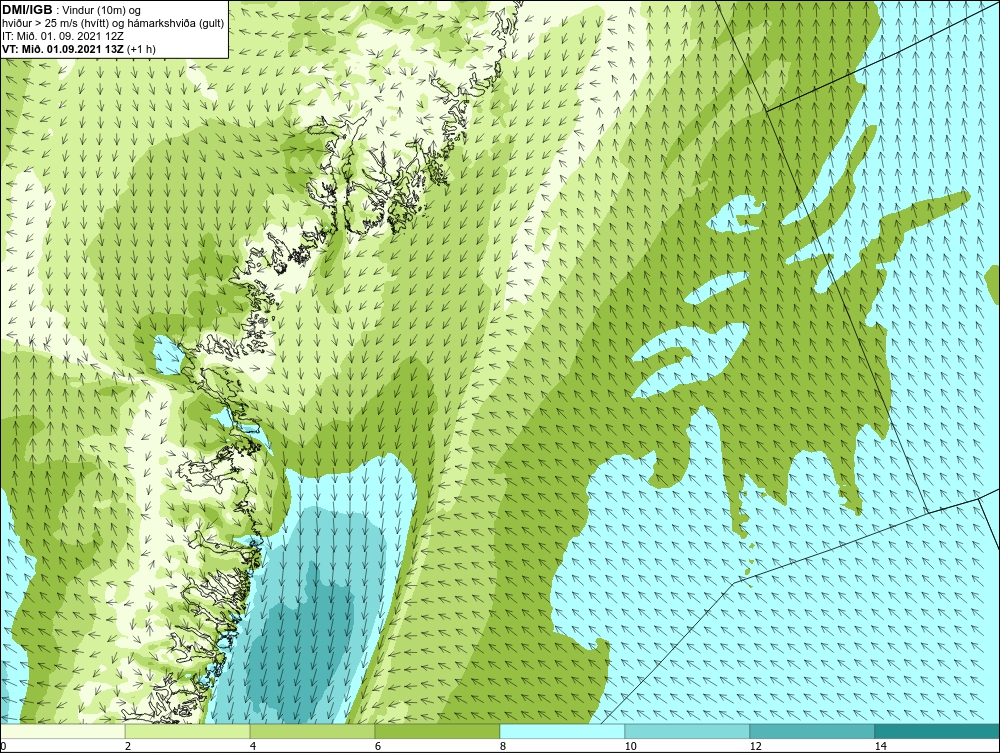The height and width of the screenshot is (753, 1000).
Task: Click the 6–8 m/s olive green legend swatch
Action: point(438,731)
